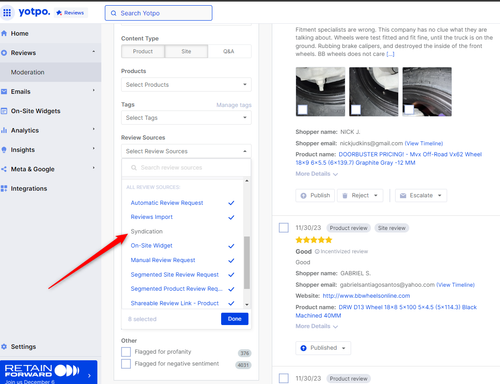500x384 pixels.
Task: Click the Escalate envelope icon
Action: point(403,196)
